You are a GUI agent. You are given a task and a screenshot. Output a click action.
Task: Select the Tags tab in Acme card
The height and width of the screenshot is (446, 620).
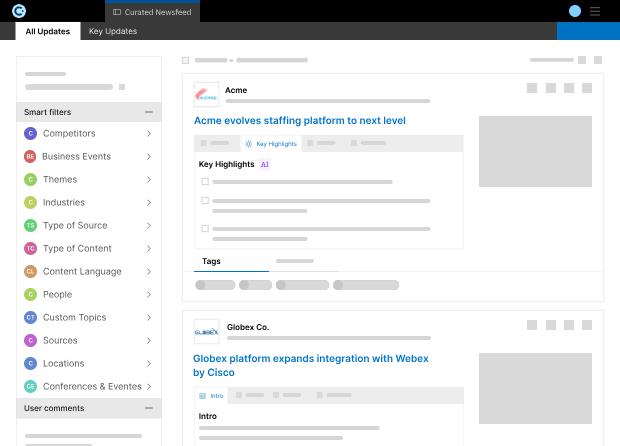(x=231, y=261)
